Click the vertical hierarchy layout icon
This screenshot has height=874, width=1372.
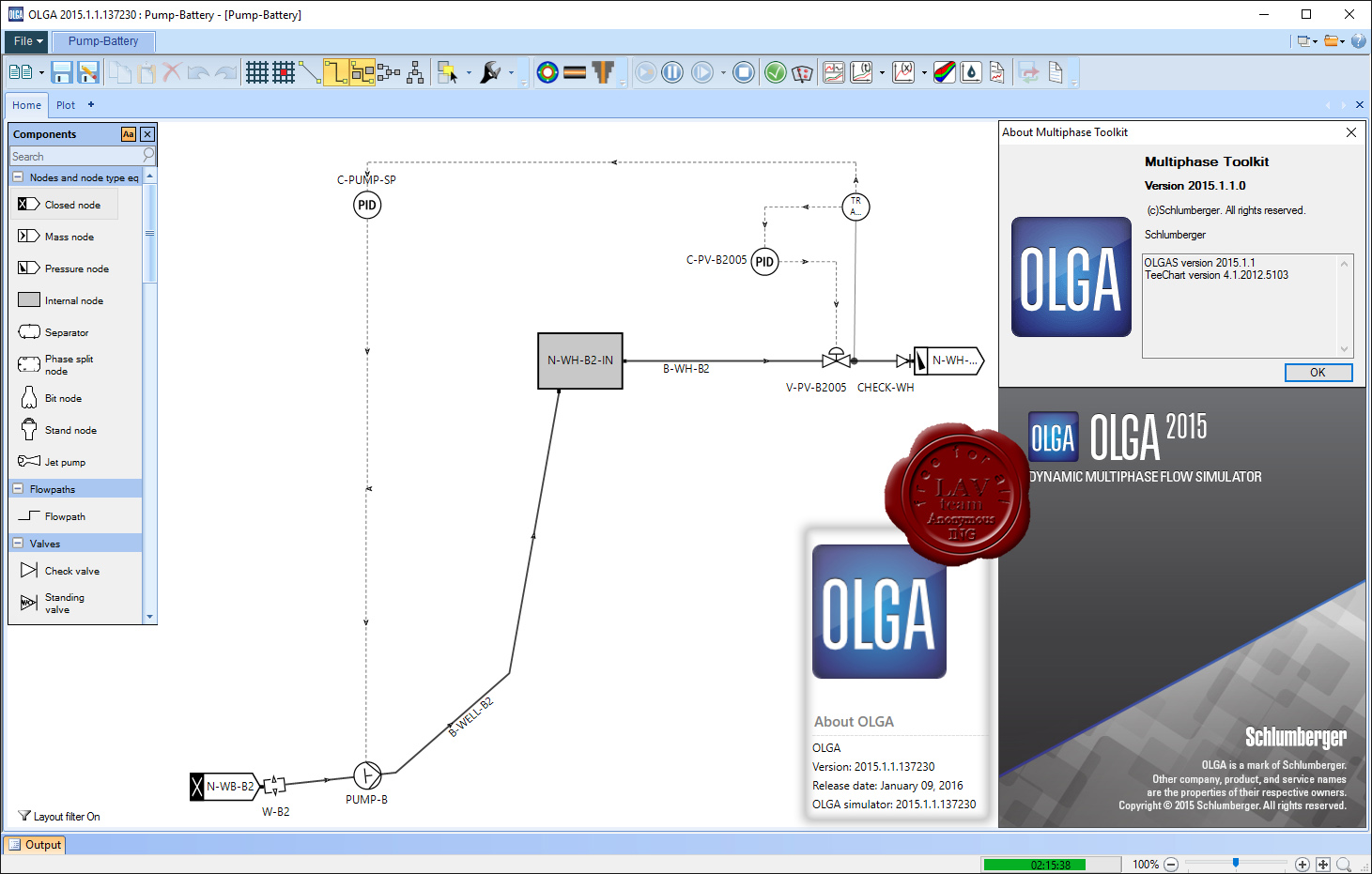415,72
